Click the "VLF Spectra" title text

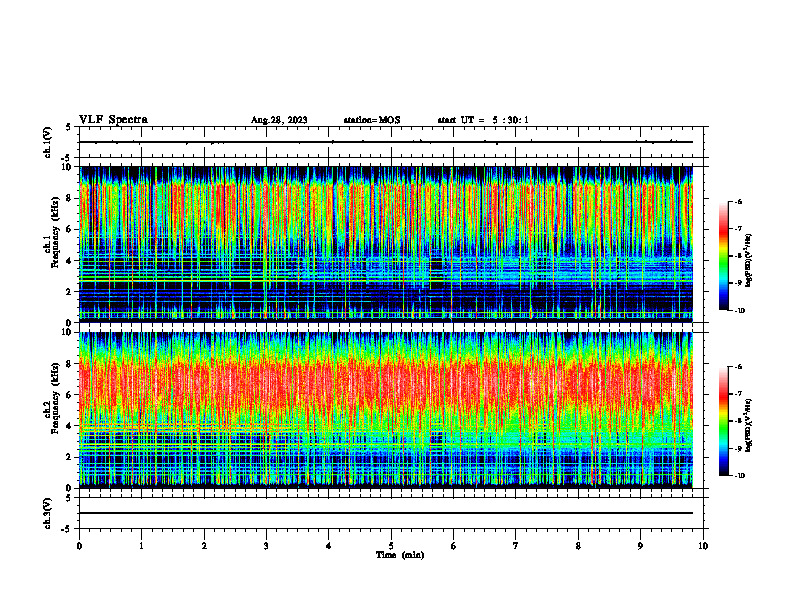tap(113, 120)
